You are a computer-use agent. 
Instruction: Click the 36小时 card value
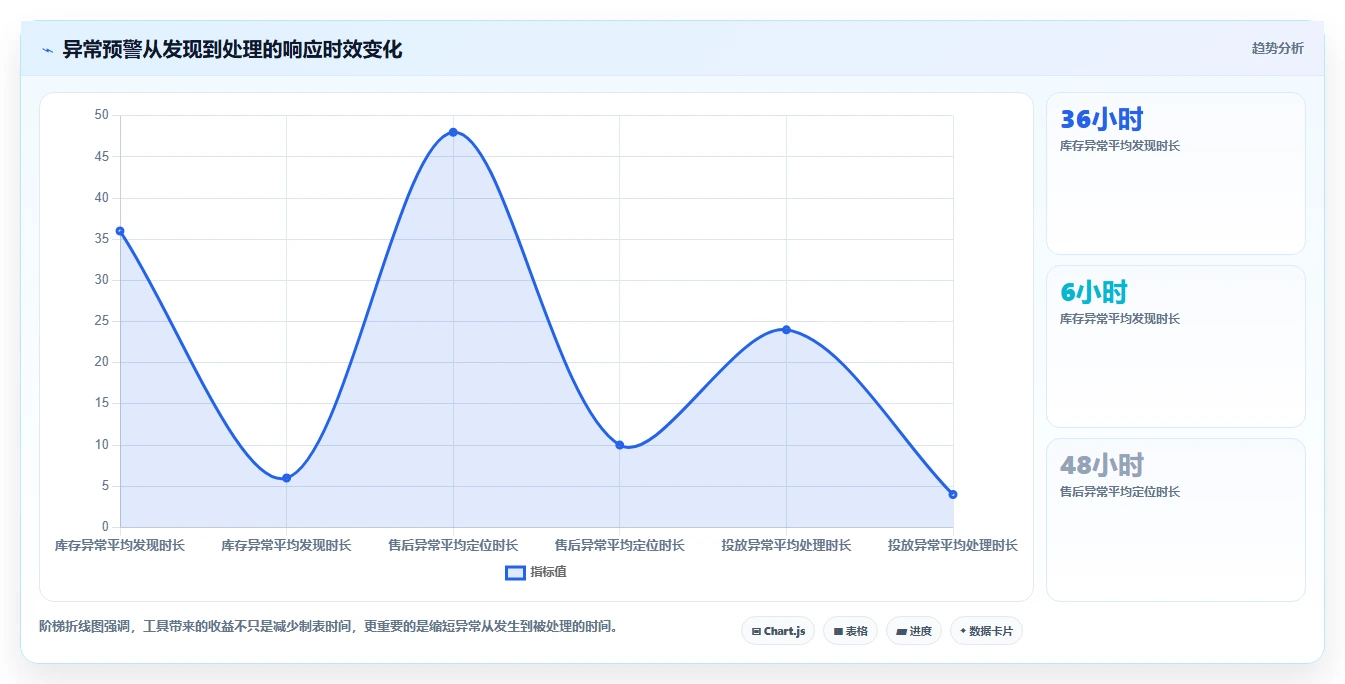[1101, 119]
